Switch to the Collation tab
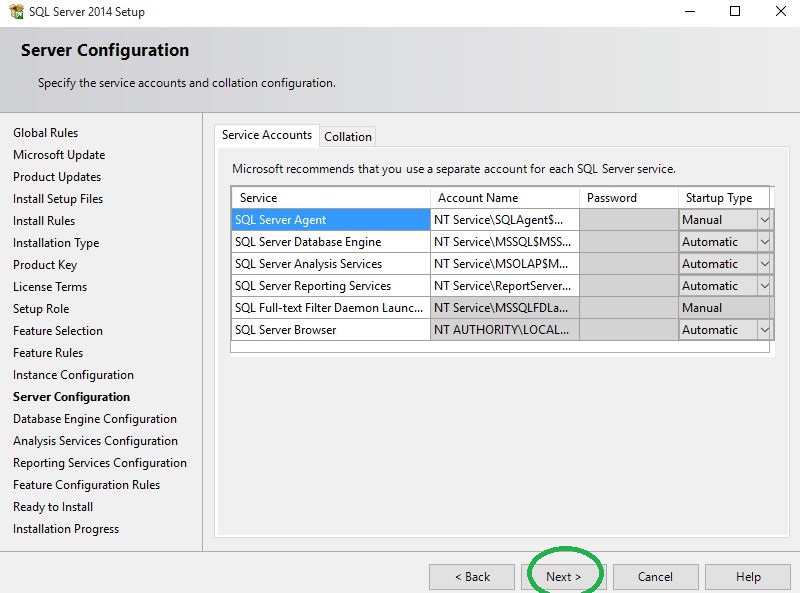800x593 pixels. (x=348, y=137)
